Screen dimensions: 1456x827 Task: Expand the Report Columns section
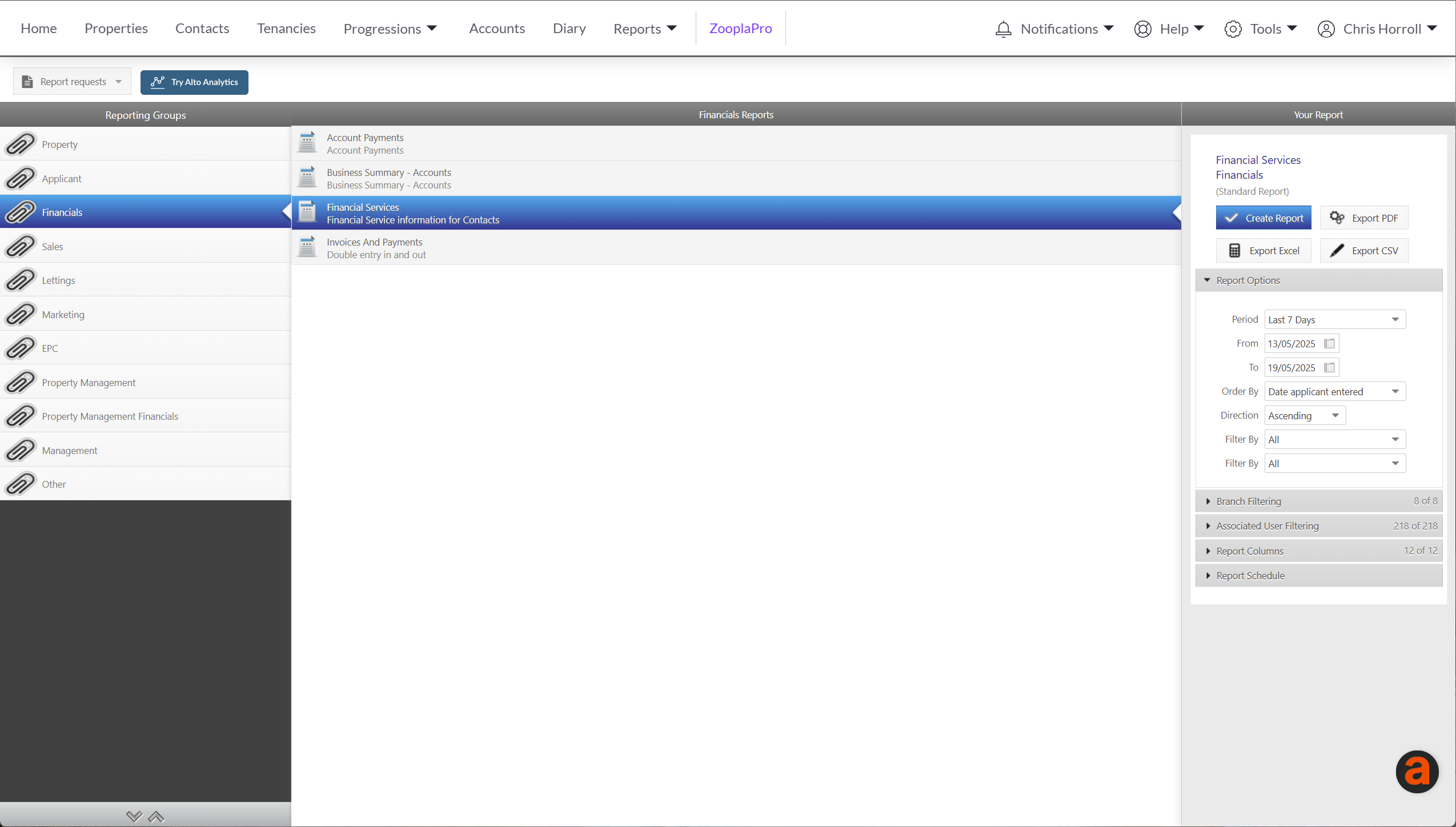pos(1250,551)
